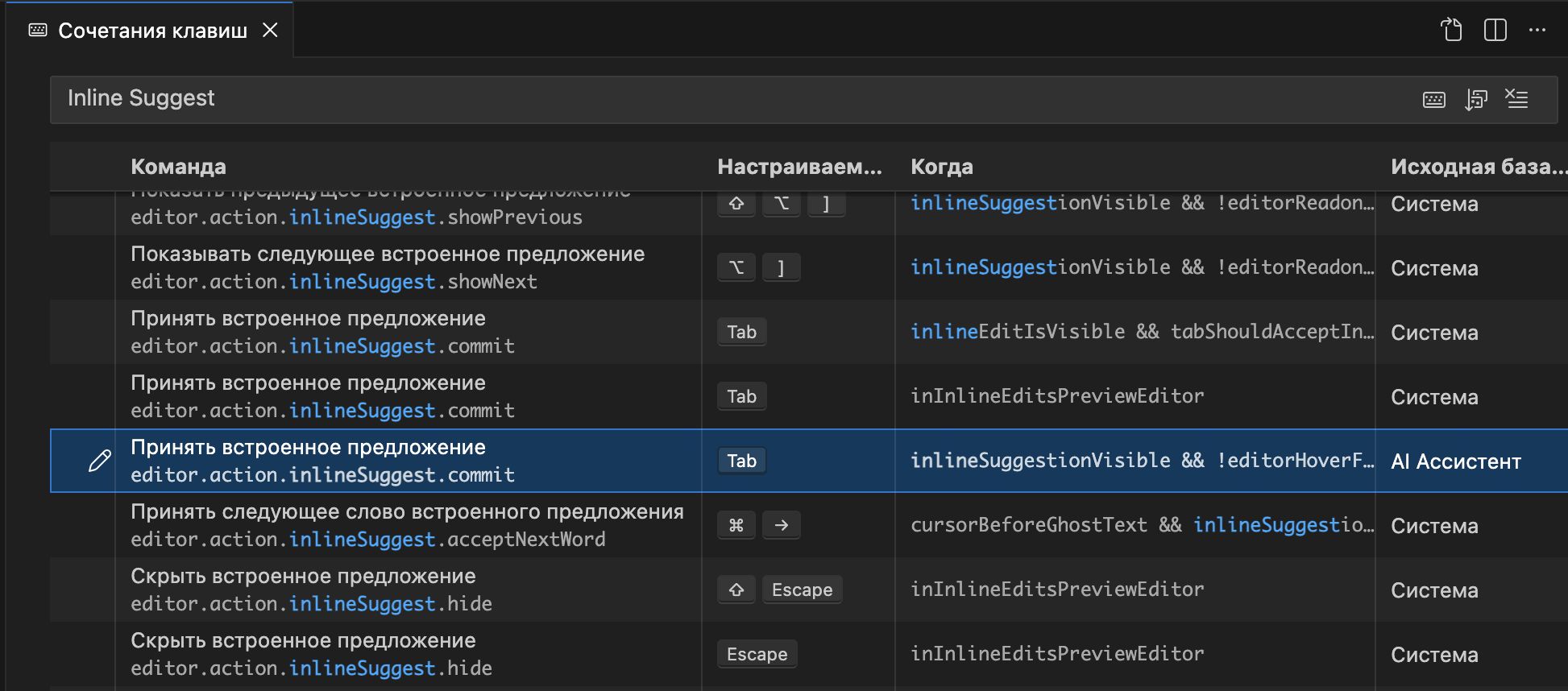Open keyboard shortcuts JSON file icon

1451,30
